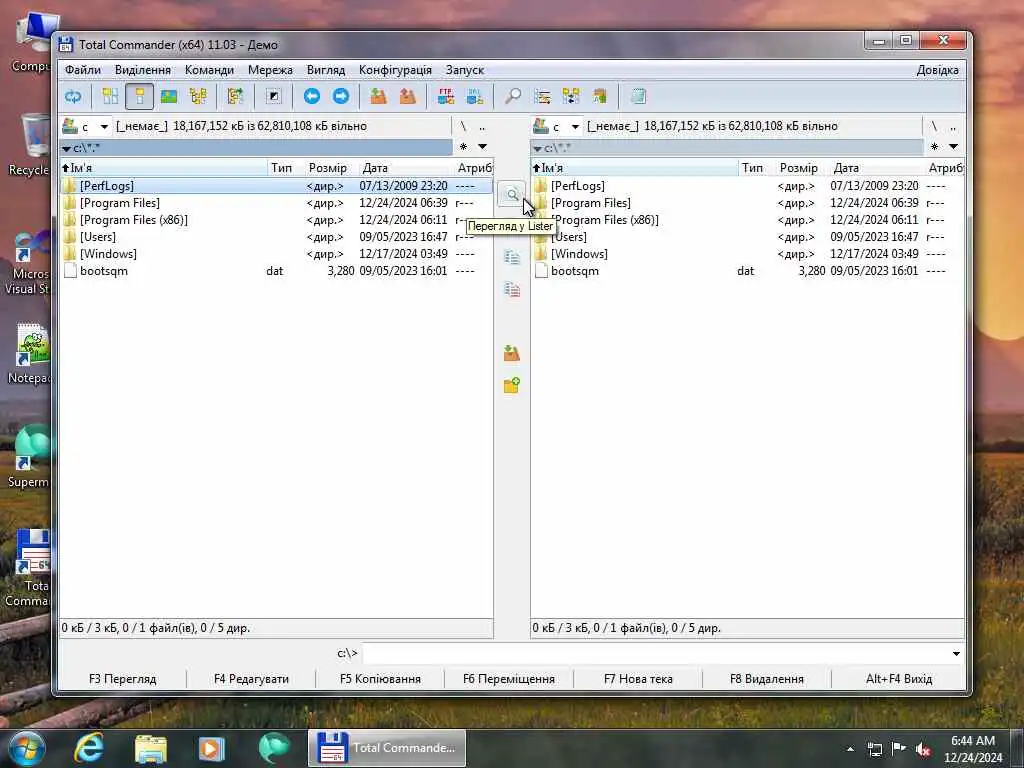The image size is (1024, 768).
Task: Enable thumbnail view from the toolbar
Action: [168, 97]
